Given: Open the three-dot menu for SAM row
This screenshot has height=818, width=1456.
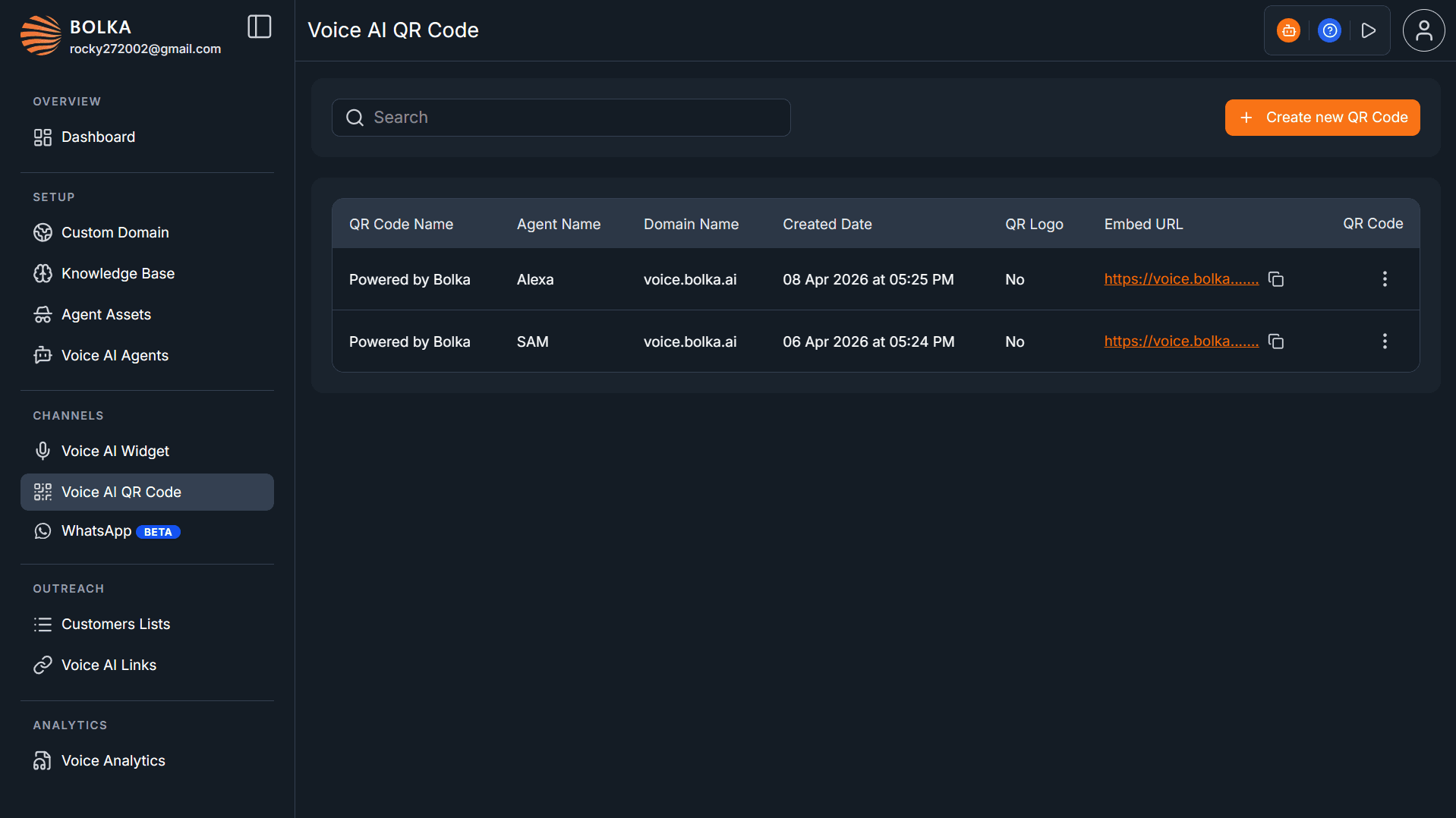Looking at the screenshot, I should click(1385, 341).
